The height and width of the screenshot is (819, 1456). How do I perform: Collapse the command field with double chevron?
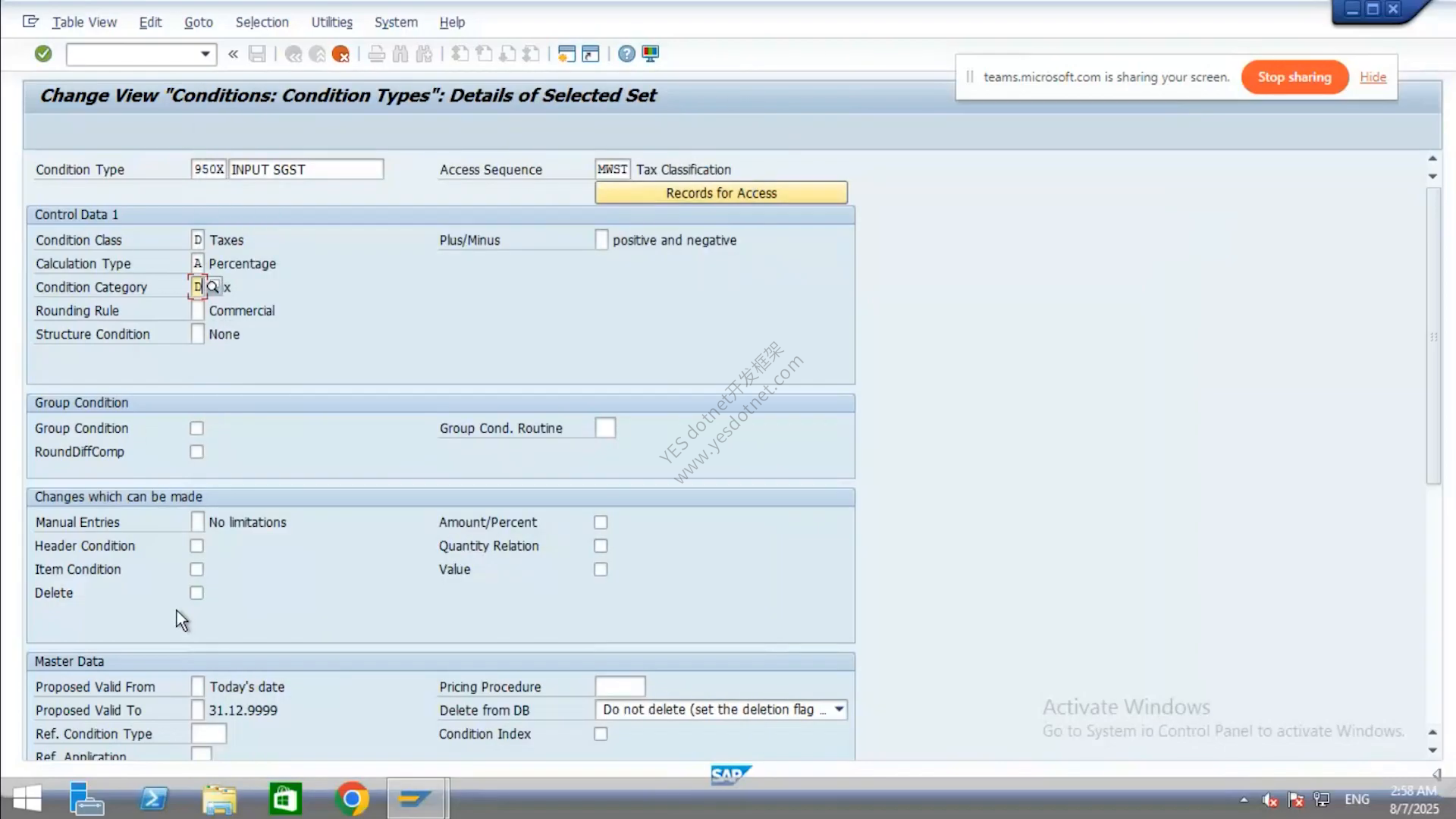(233, 54)
